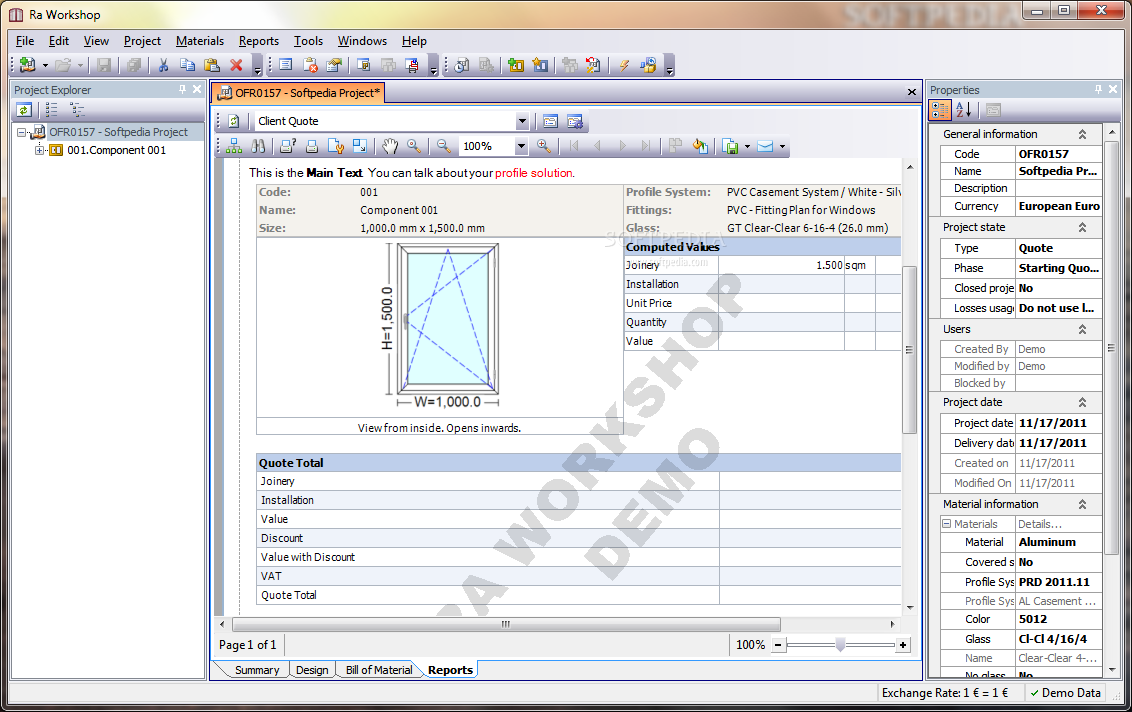Click the Save All icon
Viewport: 1132px width, 712px height.
tap(134, 65)
